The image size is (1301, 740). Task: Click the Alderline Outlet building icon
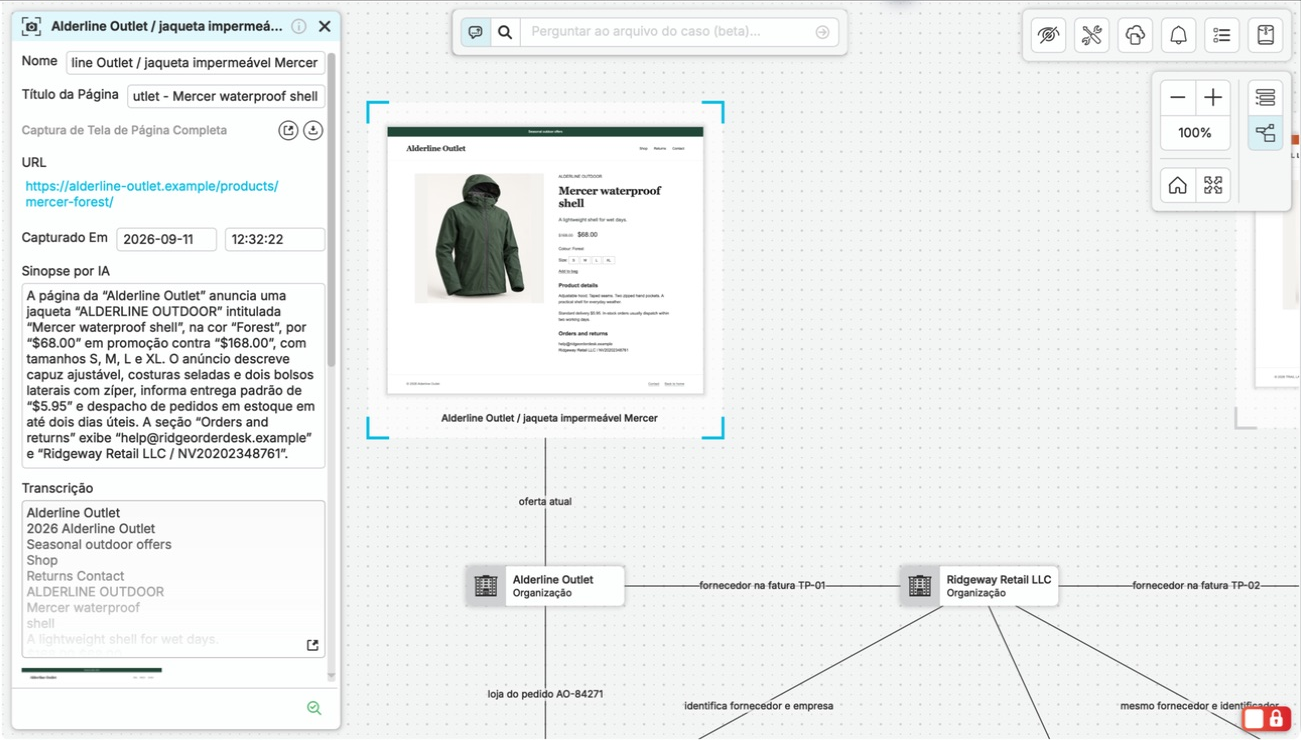pyautogui.click(x=486, y=586)
